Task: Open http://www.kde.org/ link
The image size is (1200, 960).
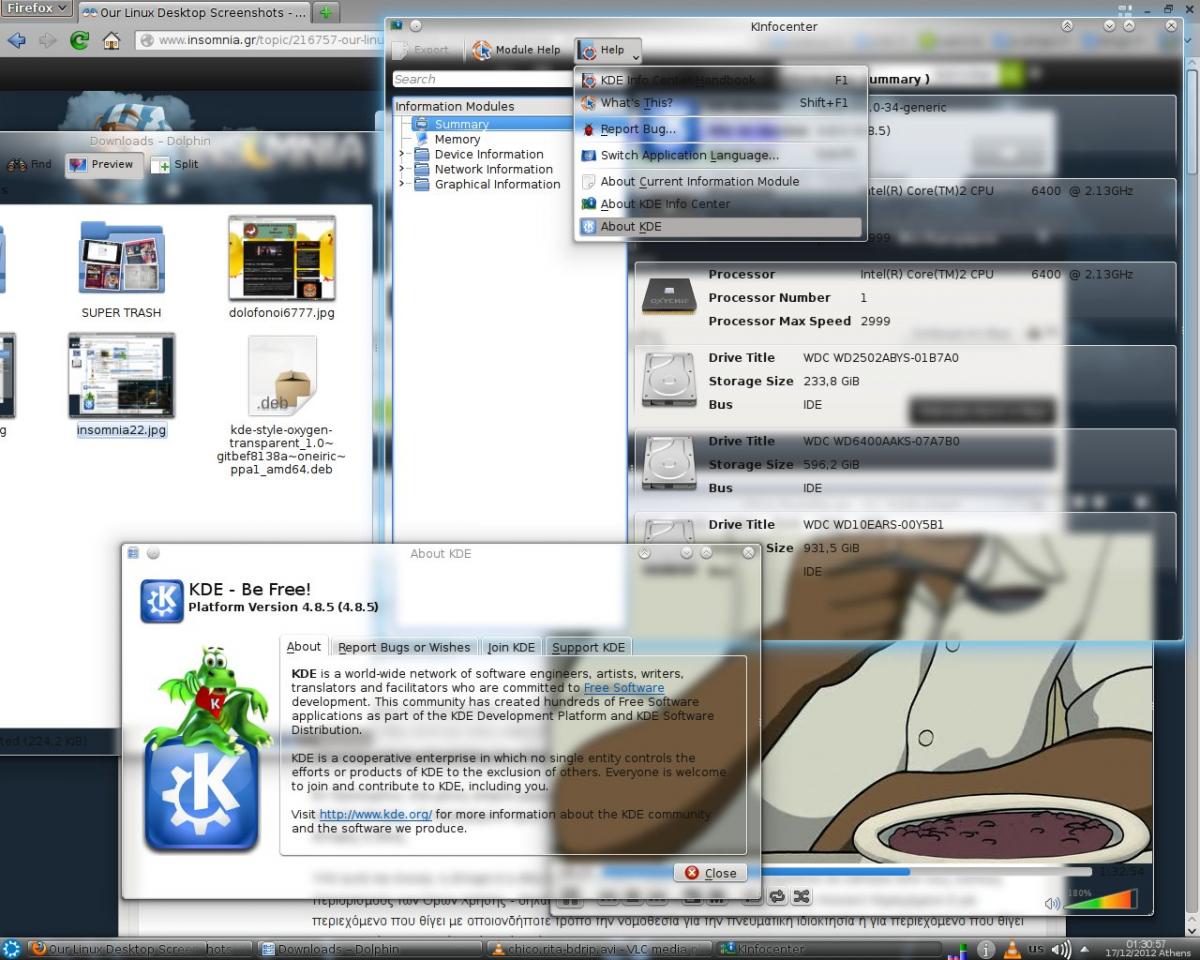Action: tap(375, 815)
